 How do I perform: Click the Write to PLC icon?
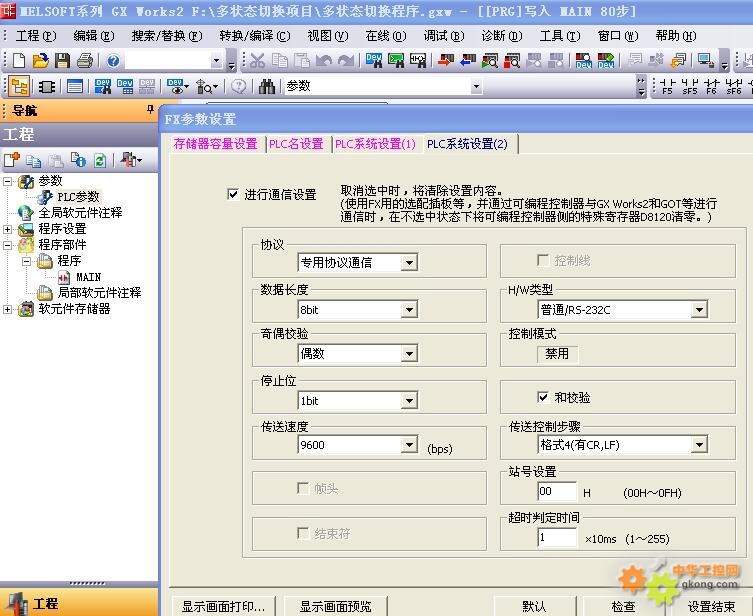[446, 60]
